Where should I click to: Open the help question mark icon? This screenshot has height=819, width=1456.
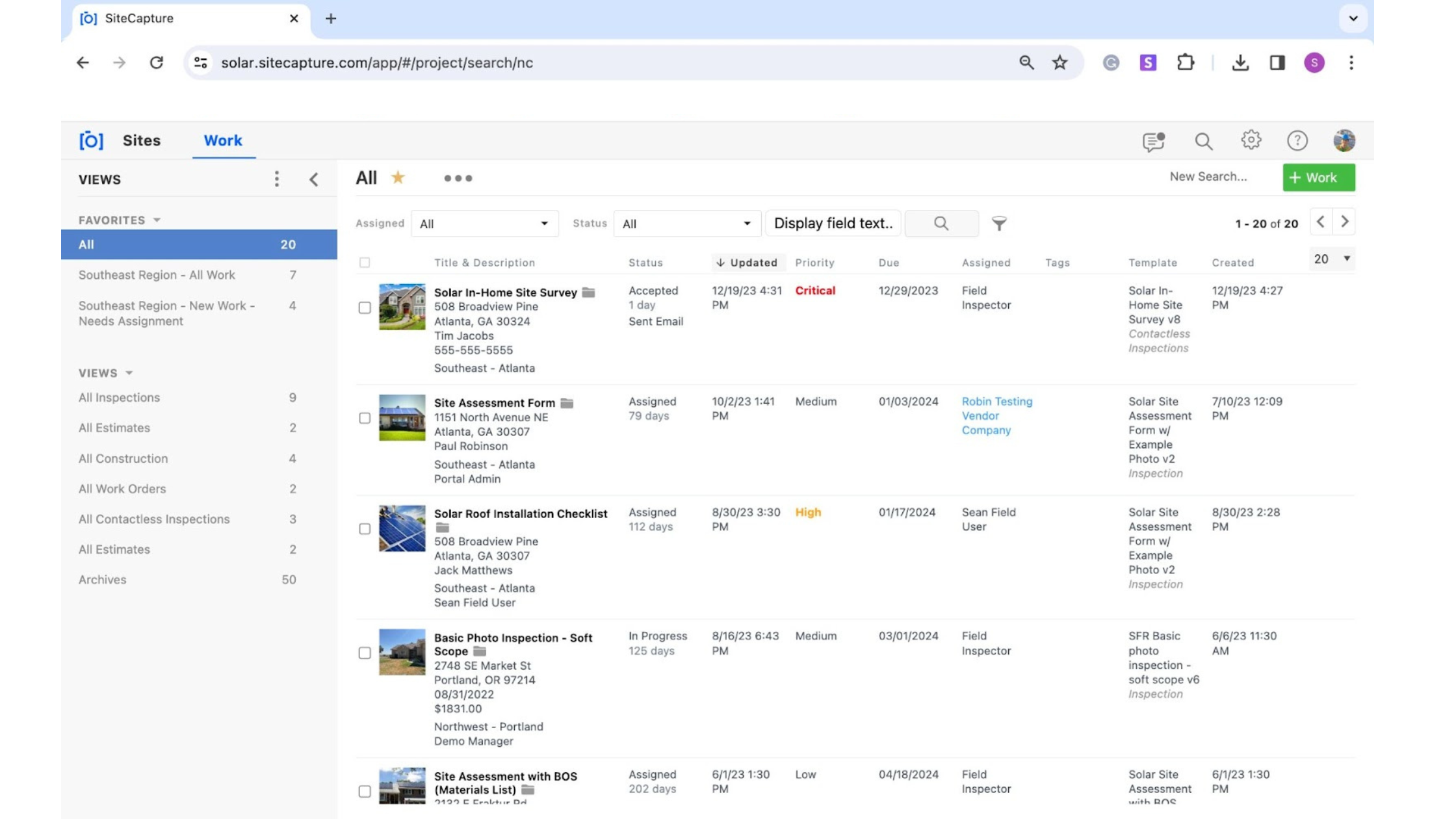pos(1297,141)
